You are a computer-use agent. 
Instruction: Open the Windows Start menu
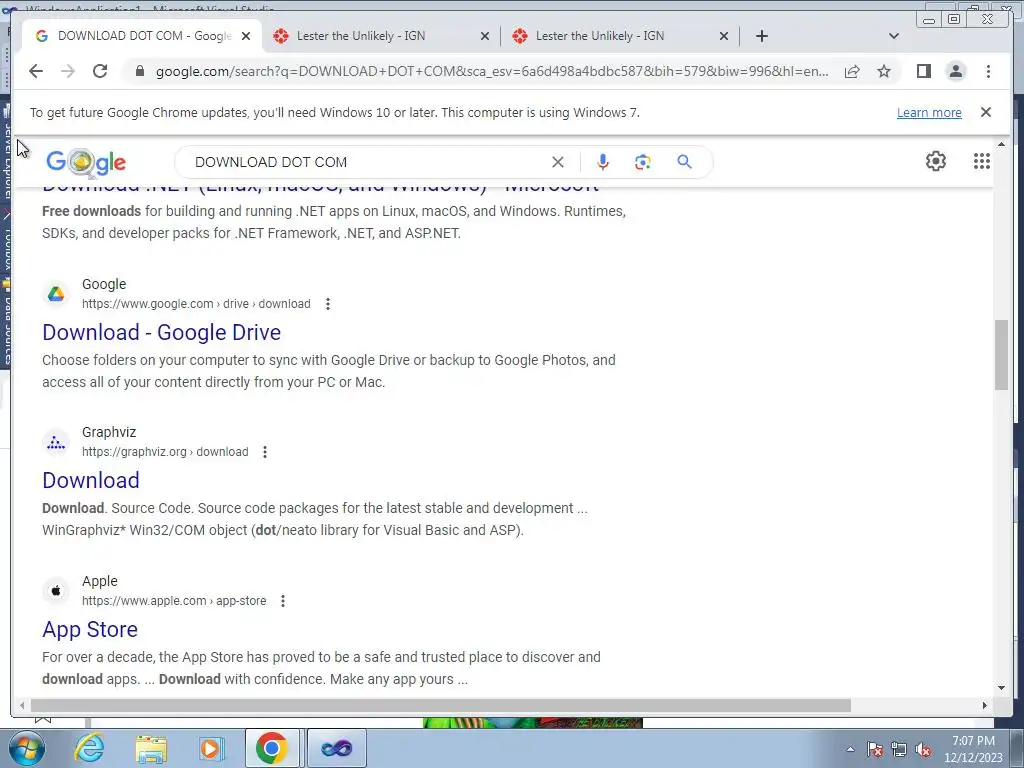click(26, 748)
